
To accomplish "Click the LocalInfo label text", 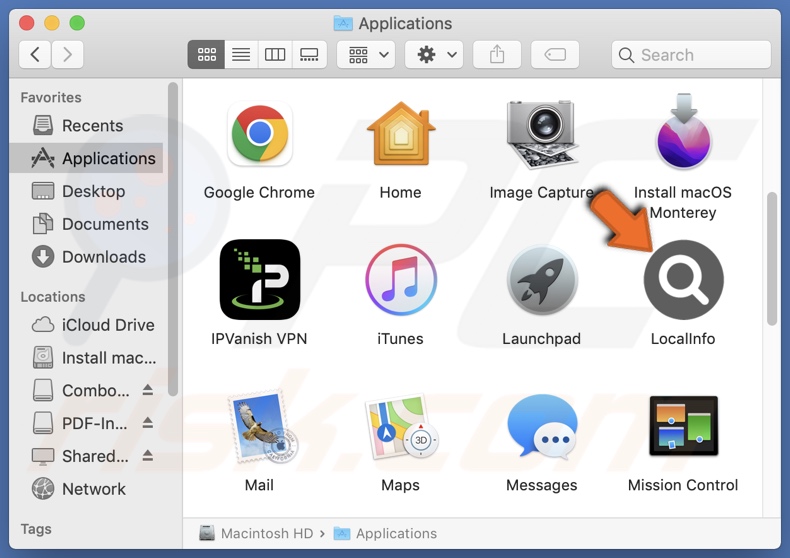I will coord(683,339).
